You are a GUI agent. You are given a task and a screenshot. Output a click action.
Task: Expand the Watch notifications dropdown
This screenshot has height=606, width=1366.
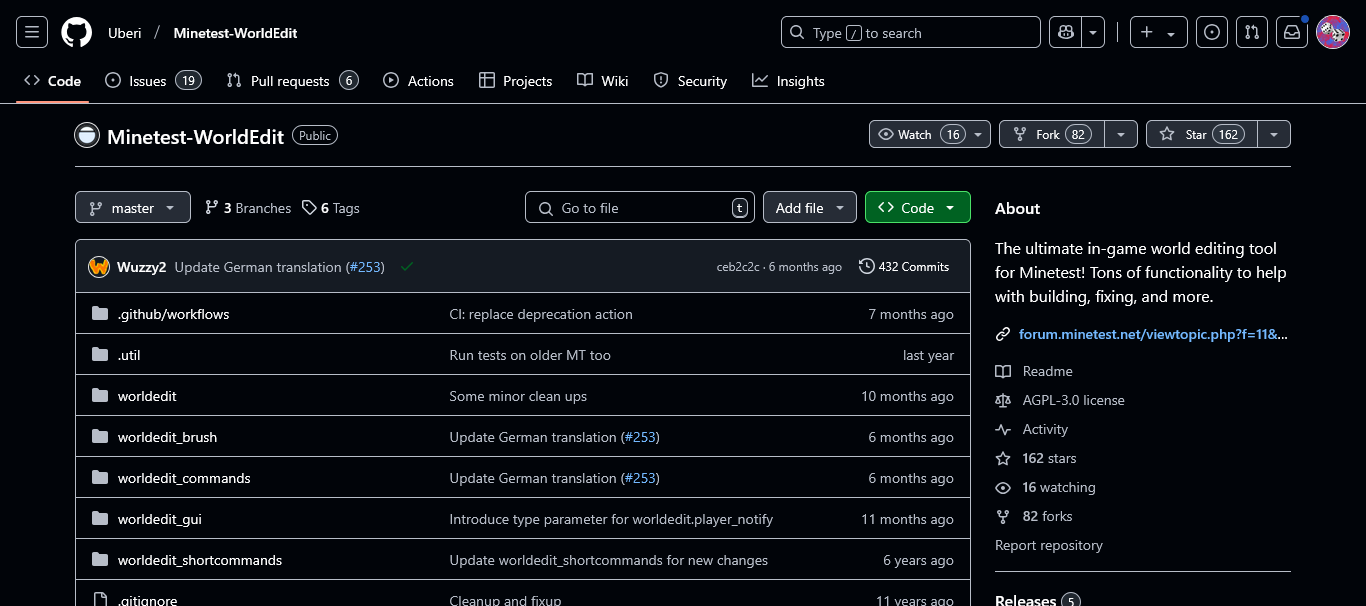tap(930, 134)
